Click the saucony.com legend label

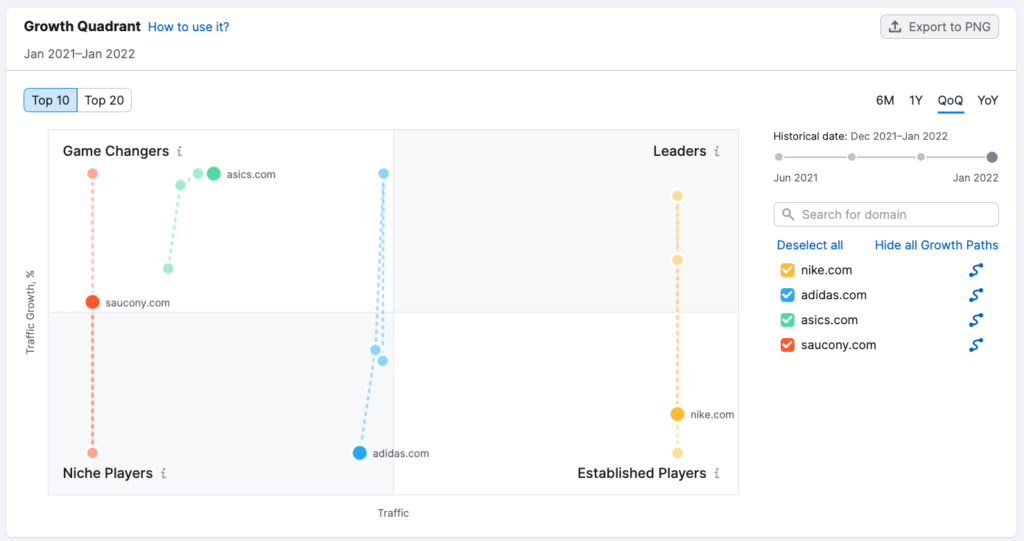(x=839, y=344)
